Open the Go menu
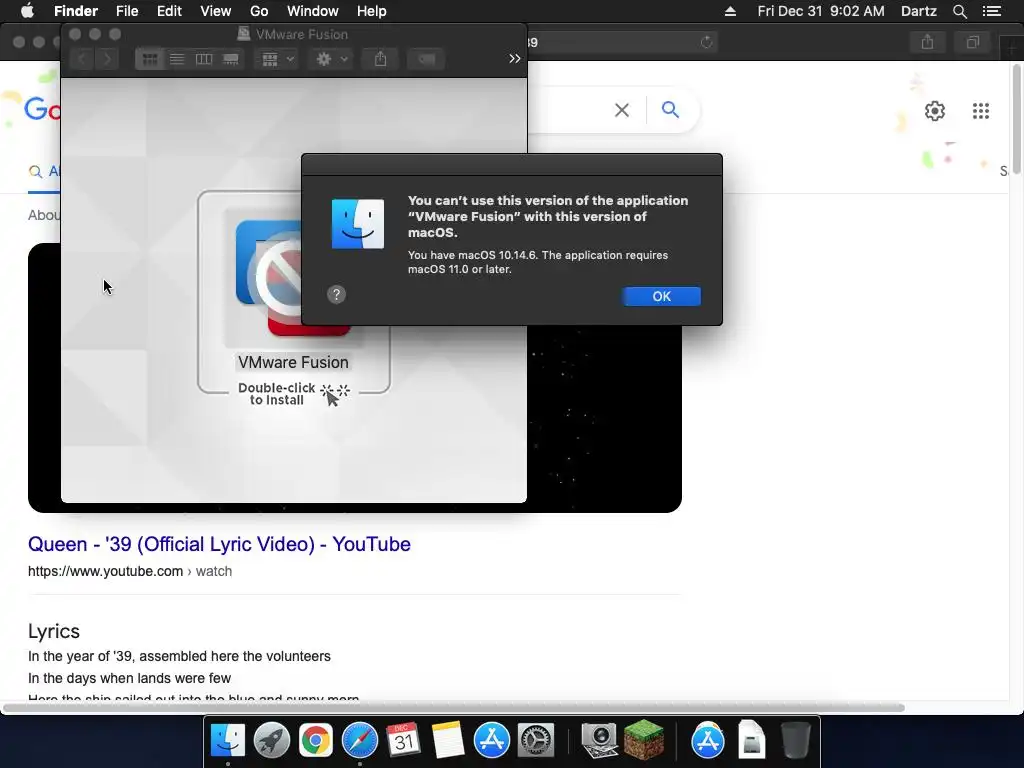This screenshot has height=768, width=1024. (x=259, y=11)
